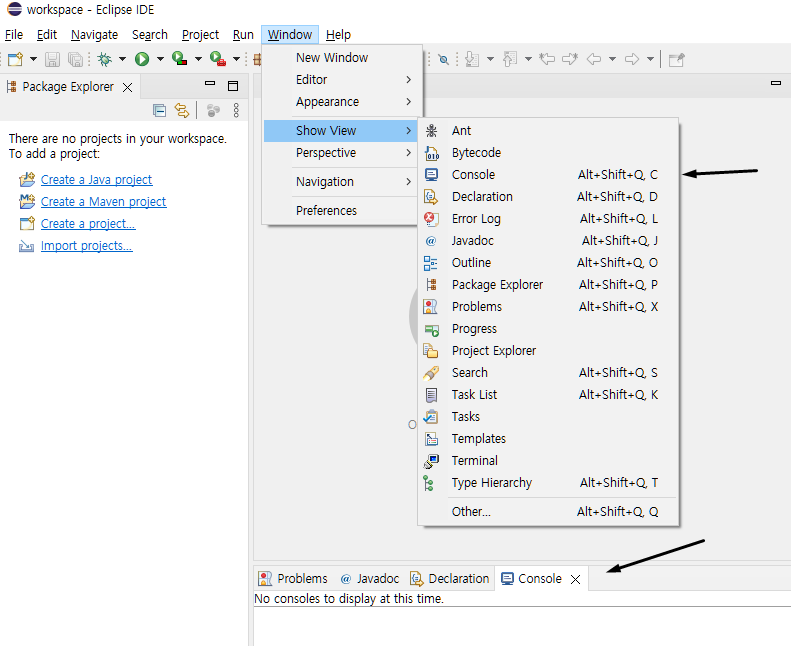Expand the Appearance submenu
The image size is (791, 646).
click(x=342, y=102)
